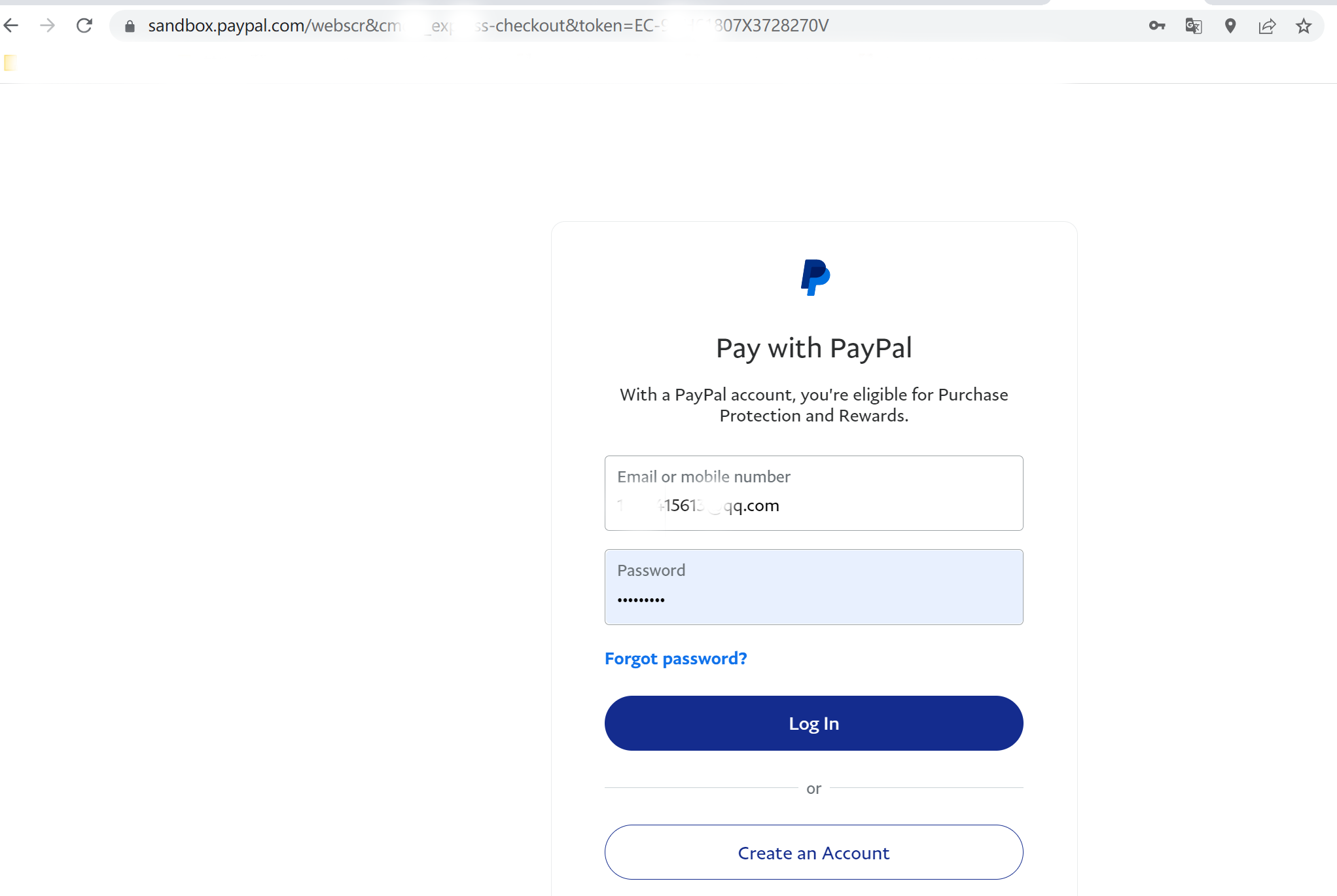
Task: Open the saved passwords key icon
Action: click(1157, 26)
